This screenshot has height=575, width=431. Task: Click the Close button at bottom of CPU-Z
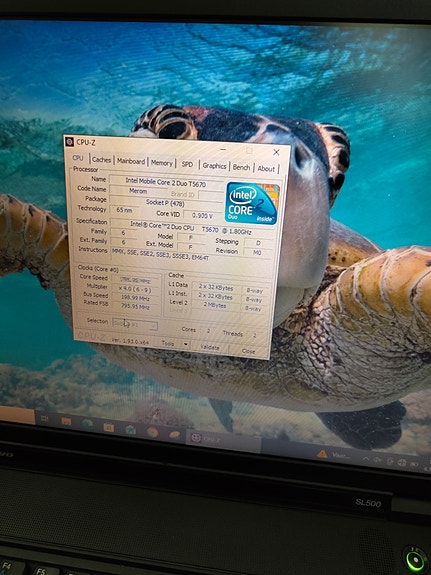click(x=248, y=351)
